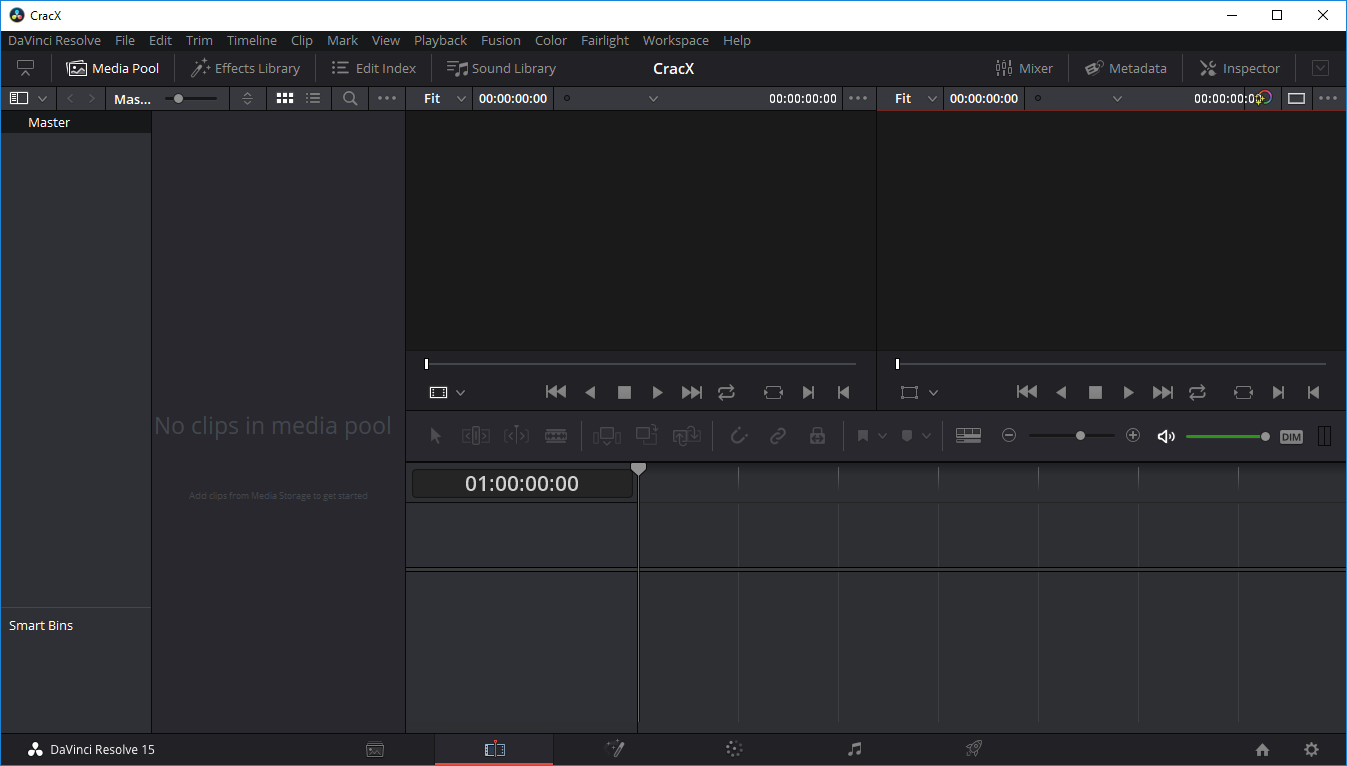Show the Metadata panel
The width and height of the screenshot is (1347, 766).
pyautogui.click(x=1126, y=68)
